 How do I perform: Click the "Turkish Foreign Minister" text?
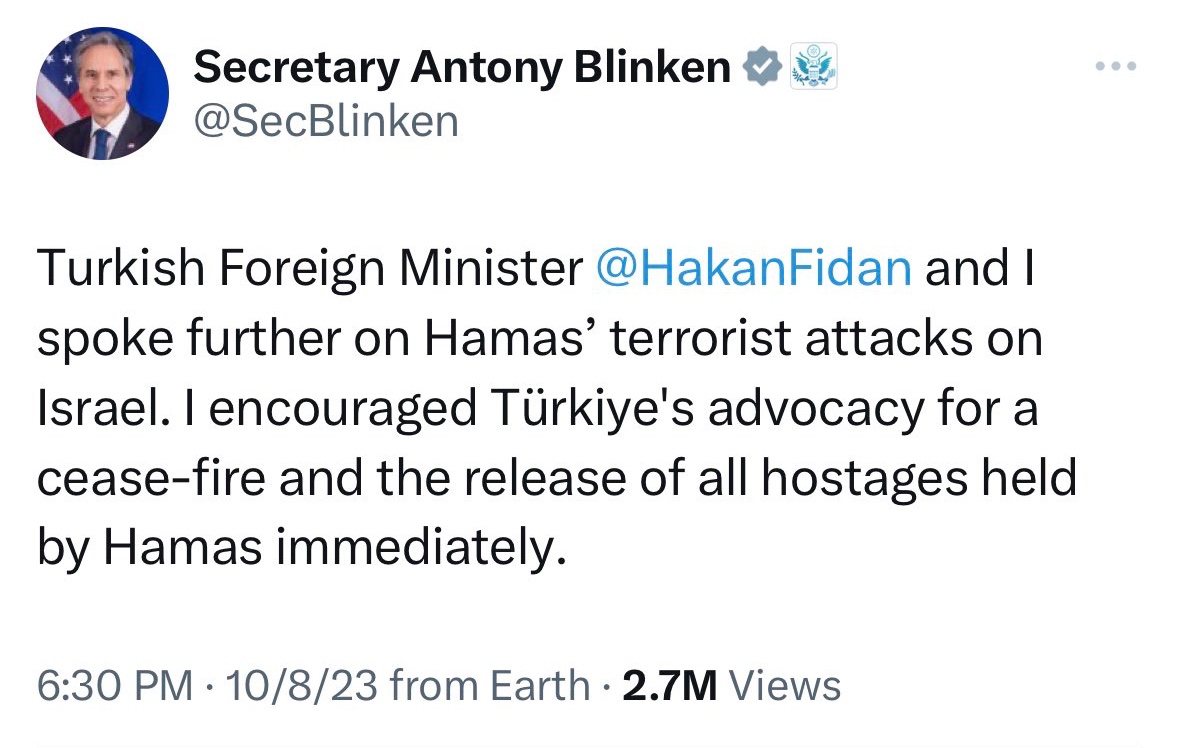point(308,270)
